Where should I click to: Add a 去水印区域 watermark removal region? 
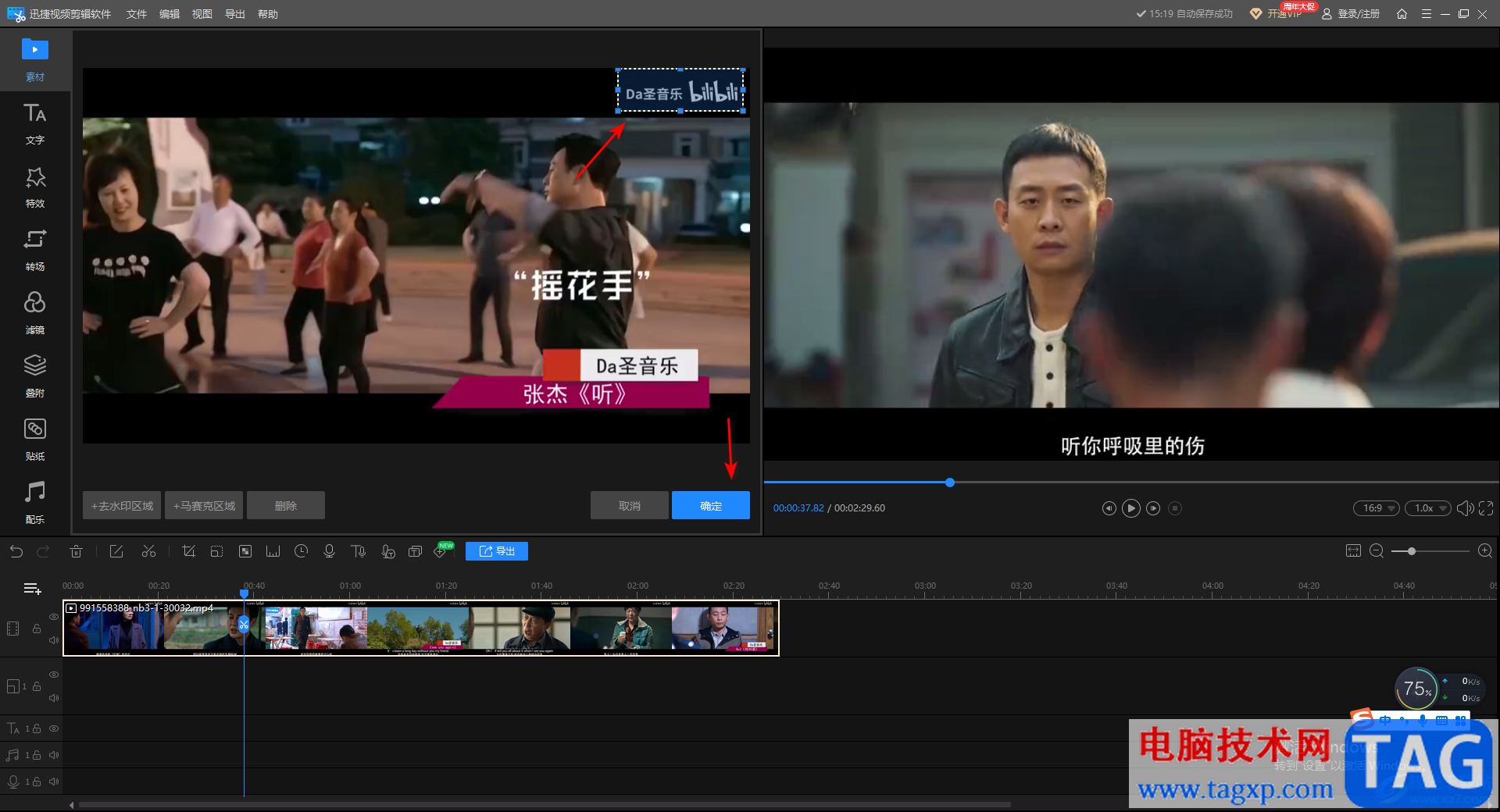pyautogui.click(x=122, y=506)
